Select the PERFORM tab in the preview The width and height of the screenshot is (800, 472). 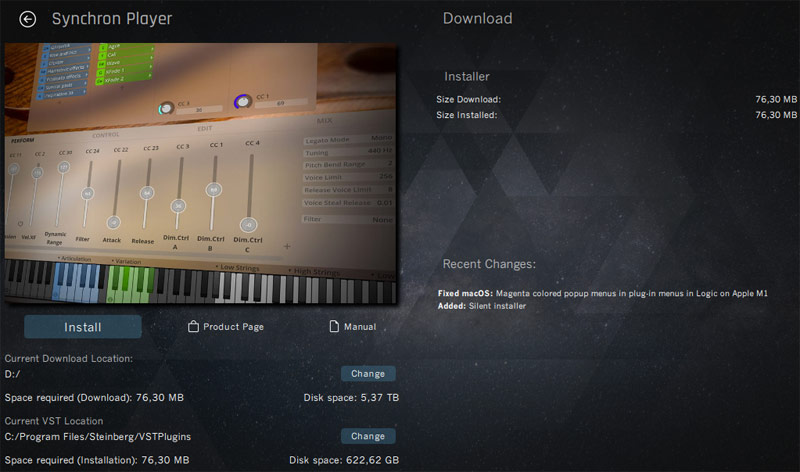(22, 140)
